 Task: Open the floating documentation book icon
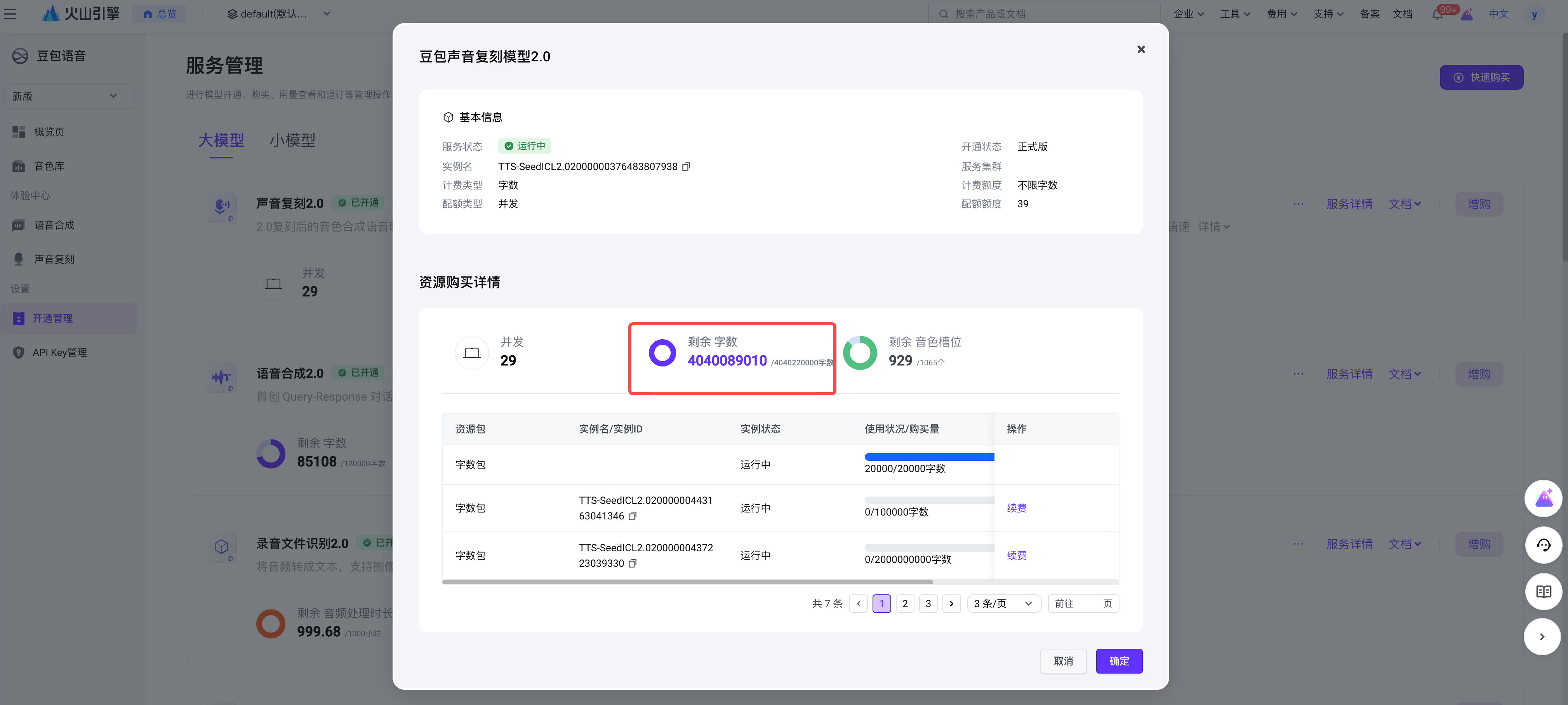tap(1543, 591)
